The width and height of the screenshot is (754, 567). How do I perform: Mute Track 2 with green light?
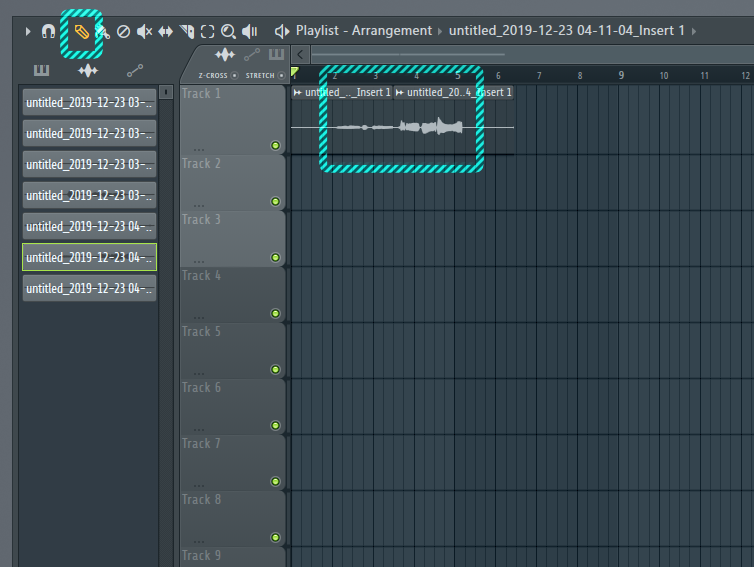point(276,202)
